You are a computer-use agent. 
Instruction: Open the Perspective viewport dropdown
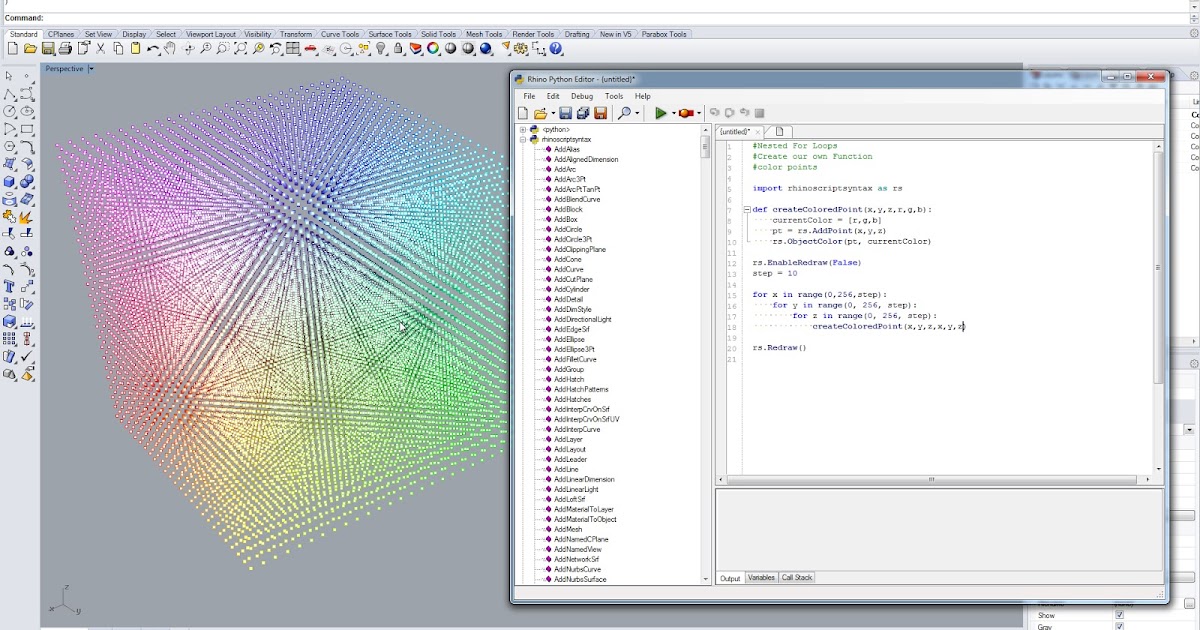[x=93, y=68]
